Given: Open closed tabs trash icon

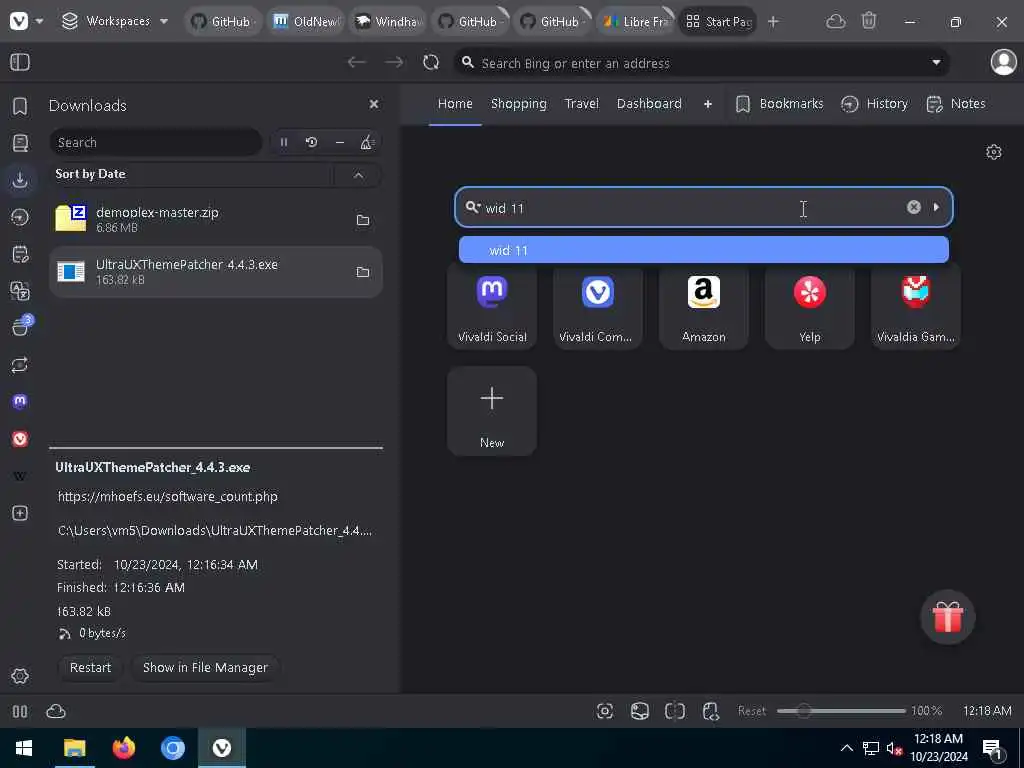Looking at the screenshot, I should [869, 21].
